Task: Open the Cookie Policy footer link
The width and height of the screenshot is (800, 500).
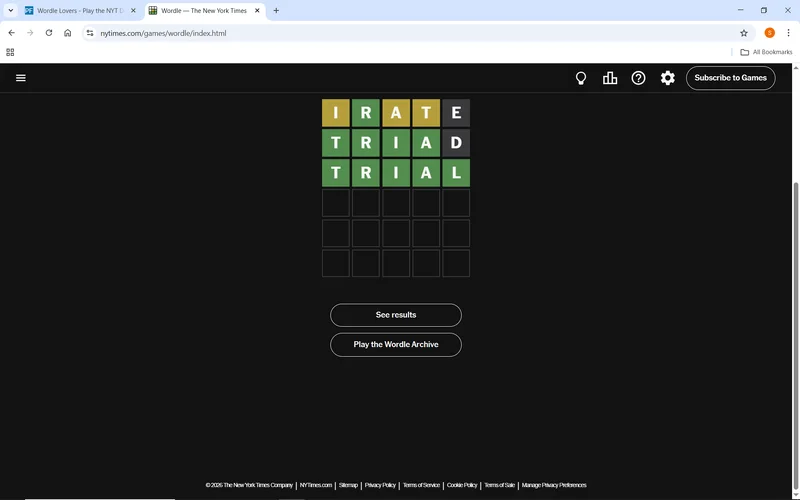Action: 462,485
